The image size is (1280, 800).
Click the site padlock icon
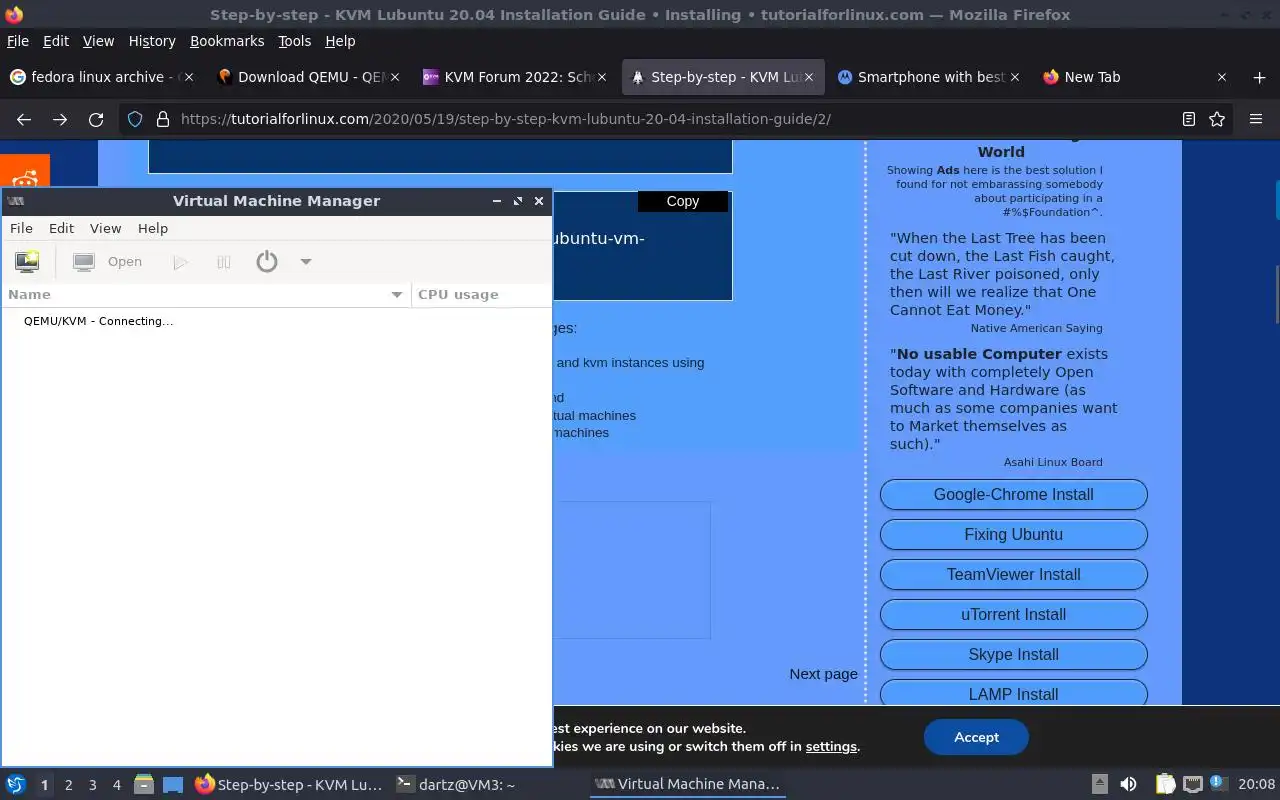163,119
